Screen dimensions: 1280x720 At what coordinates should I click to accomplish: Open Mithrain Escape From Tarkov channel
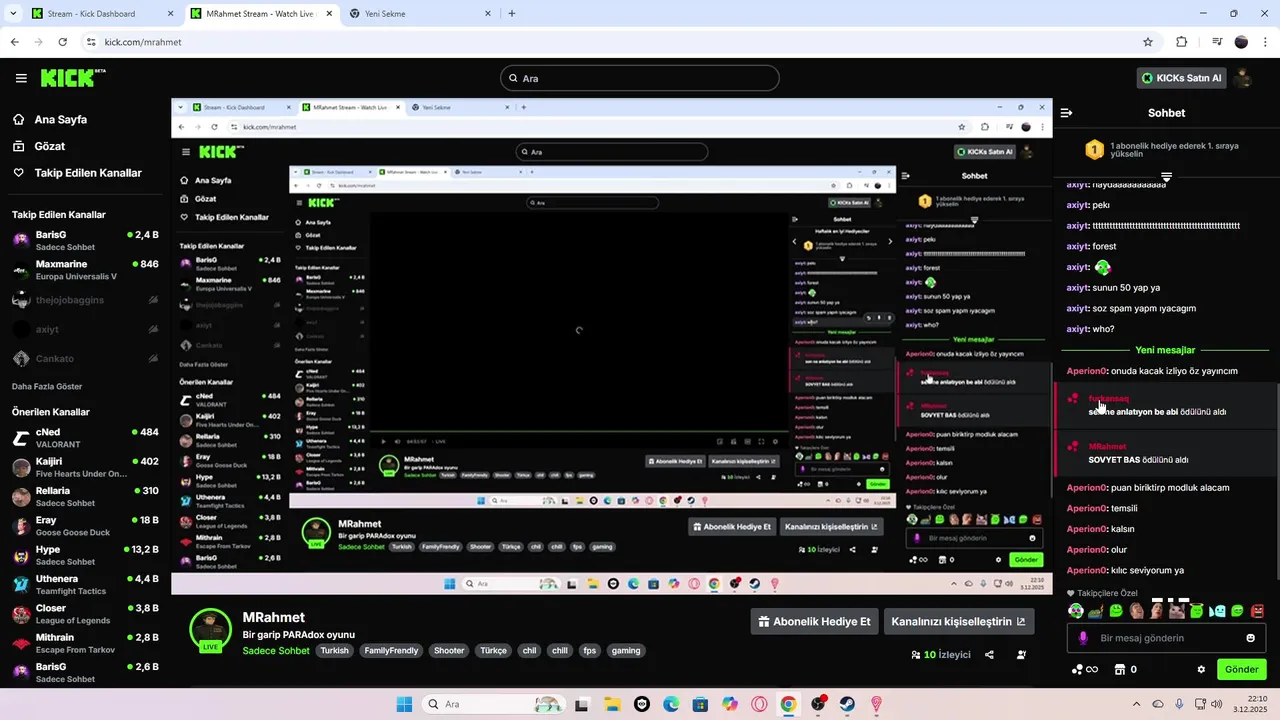click(x=85, y=643)
